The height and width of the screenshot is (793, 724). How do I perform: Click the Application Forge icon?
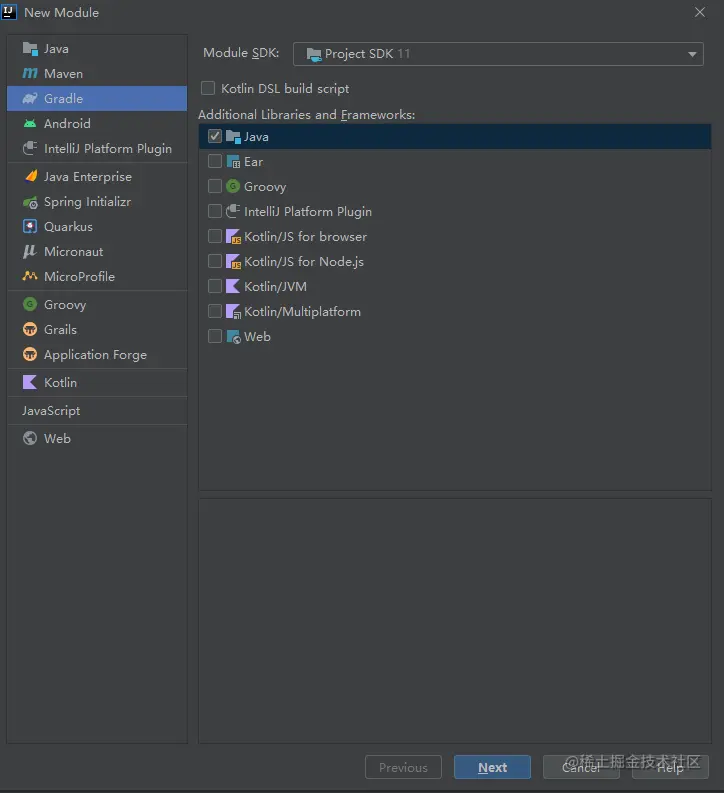coord(30,354)
